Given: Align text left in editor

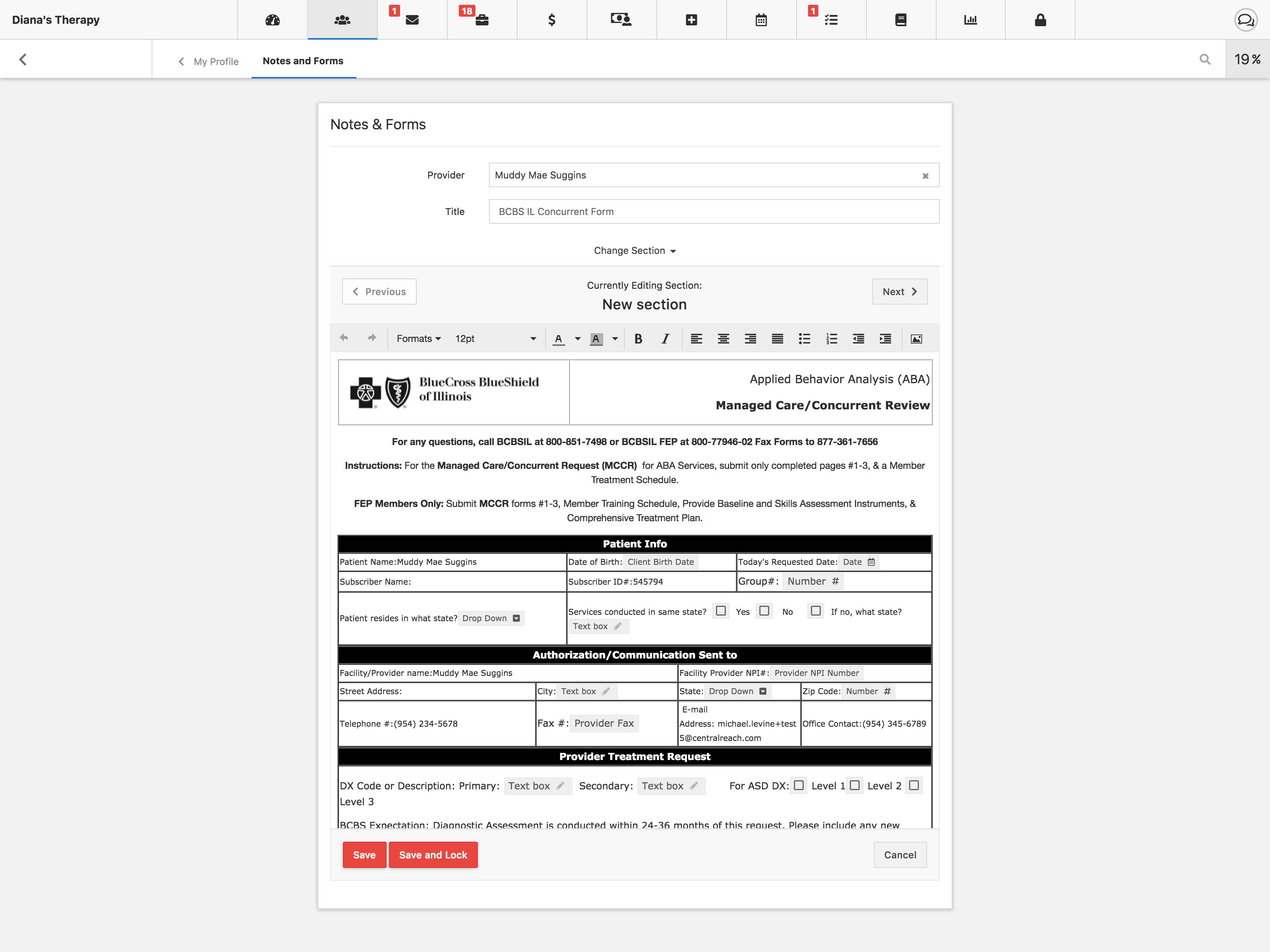Looking at the screenshot, I should (697, 339).
